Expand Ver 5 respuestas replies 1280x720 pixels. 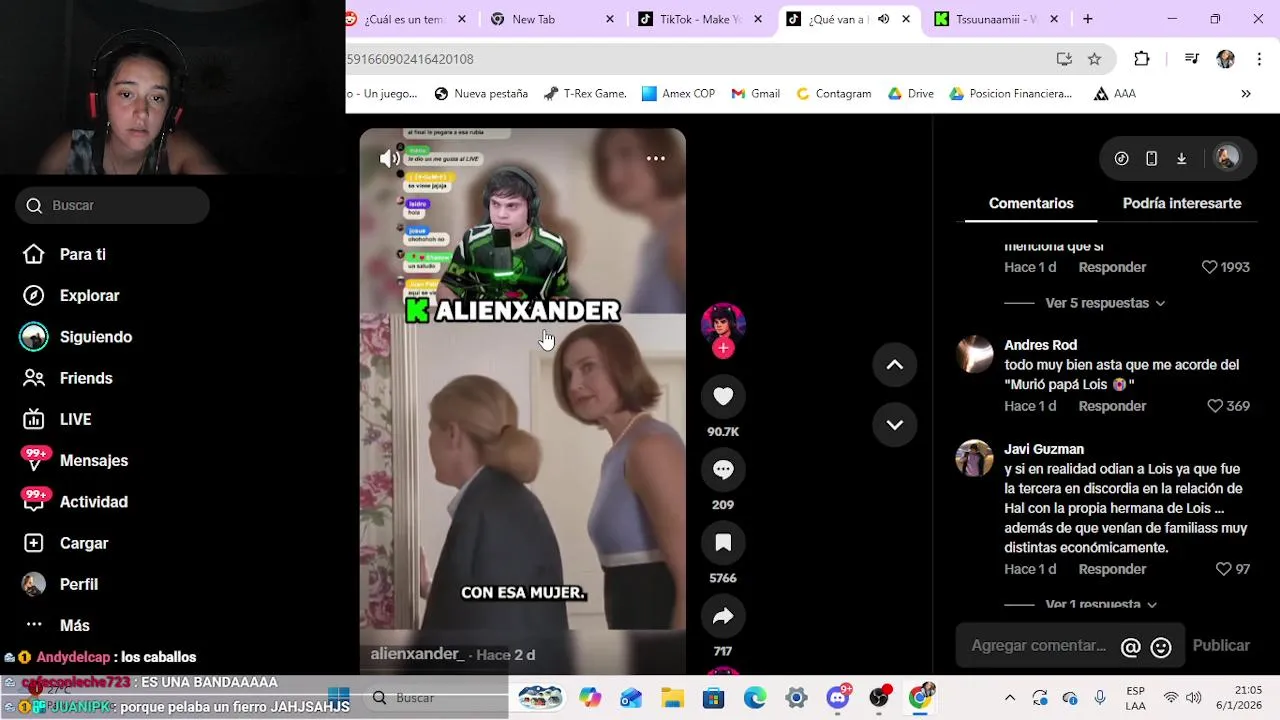click(x=1105, y=303)
